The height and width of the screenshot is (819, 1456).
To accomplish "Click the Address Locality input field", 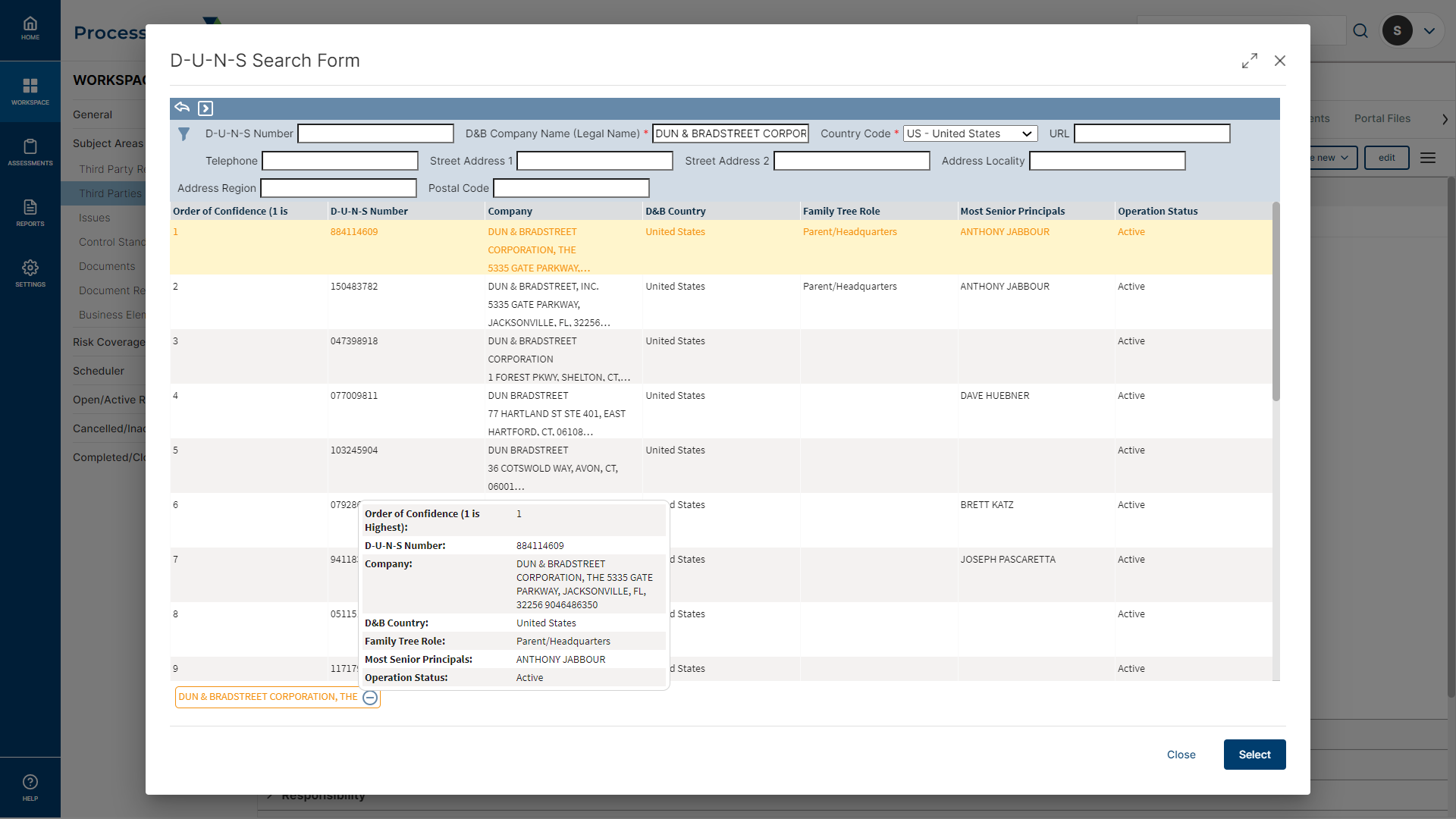I will pos(1107,161).
